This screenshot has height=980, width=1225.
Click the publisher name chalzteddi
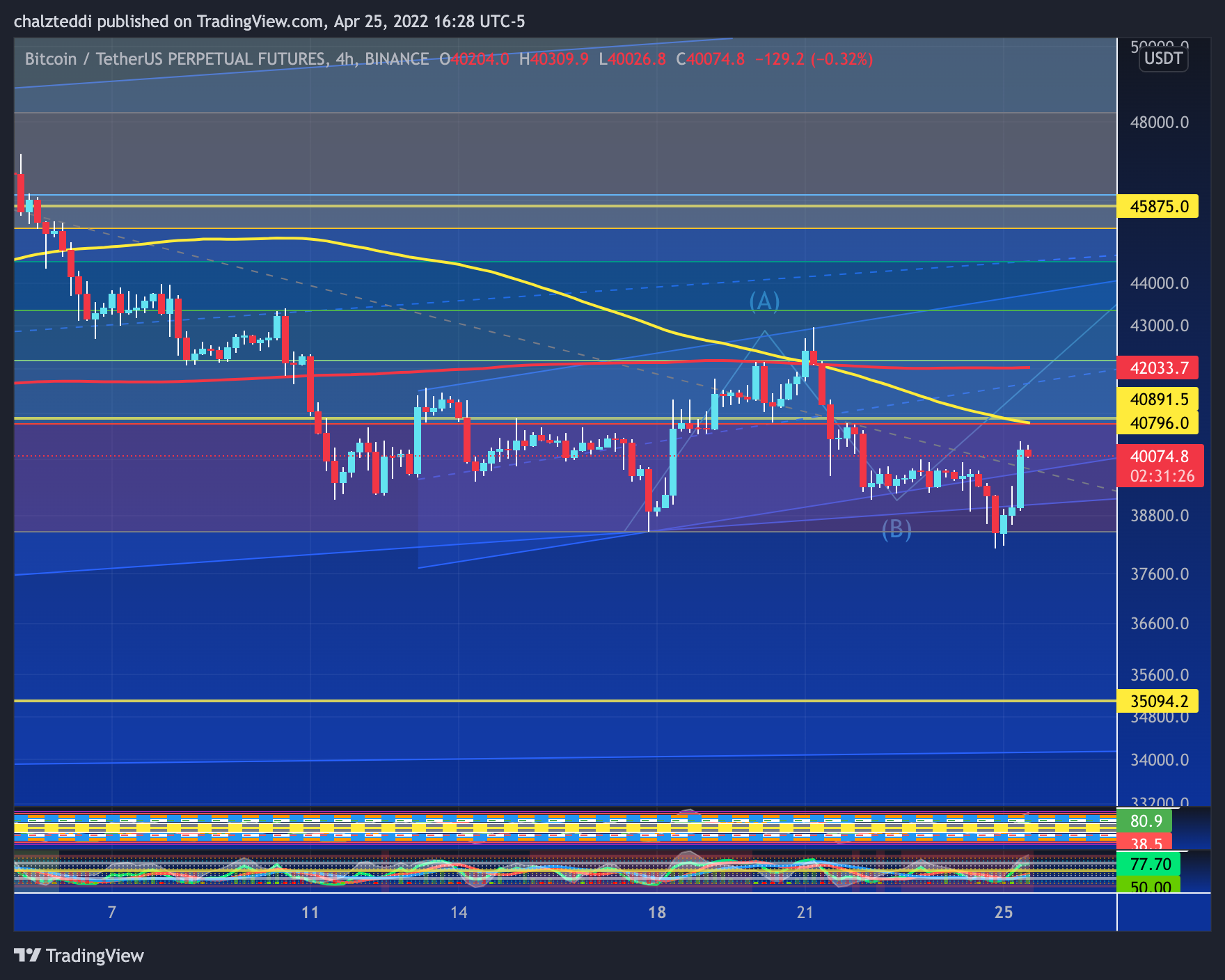coord(53,22)
